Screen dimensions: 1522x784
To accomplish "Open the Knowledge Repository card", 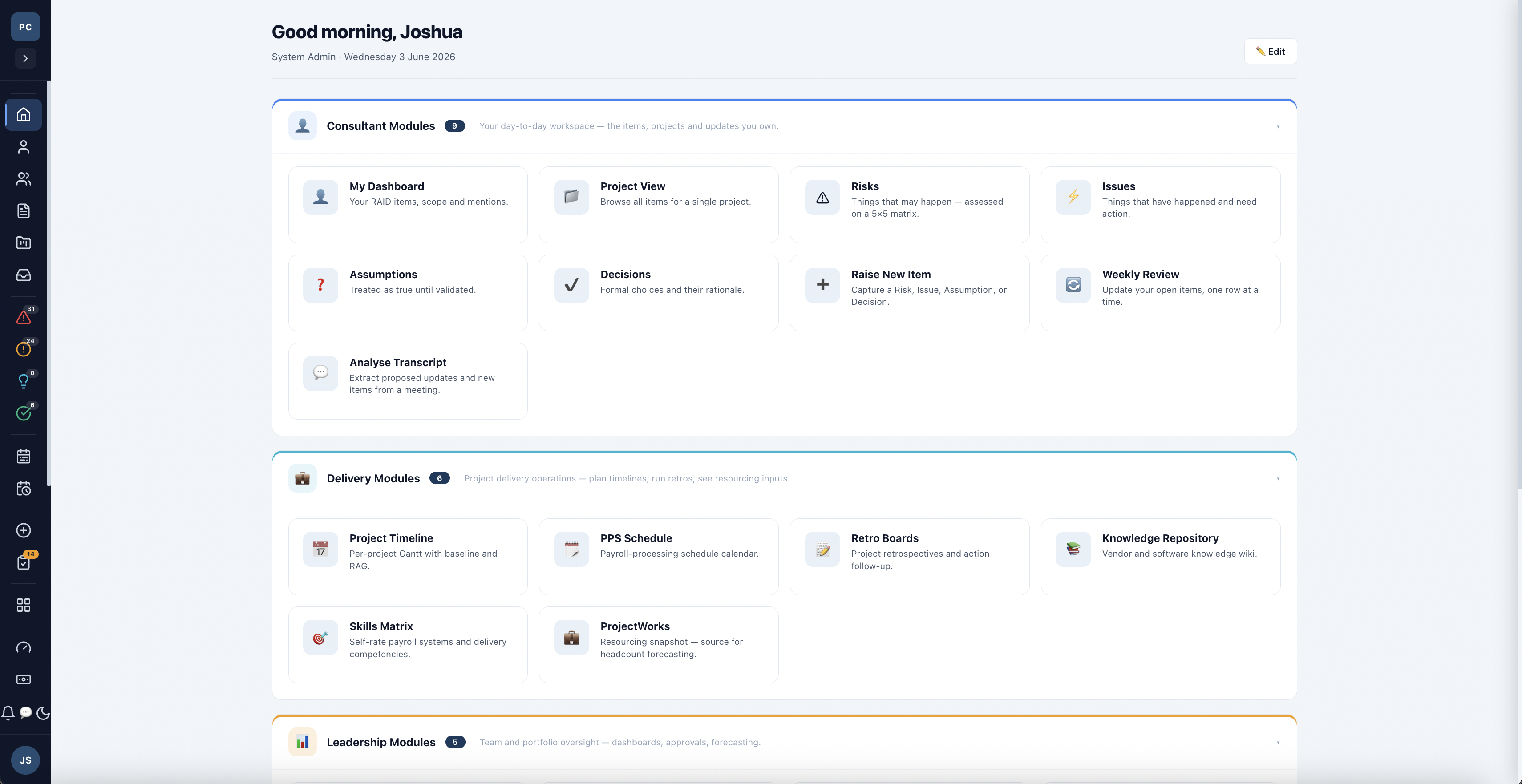I will click(1160, 557).
